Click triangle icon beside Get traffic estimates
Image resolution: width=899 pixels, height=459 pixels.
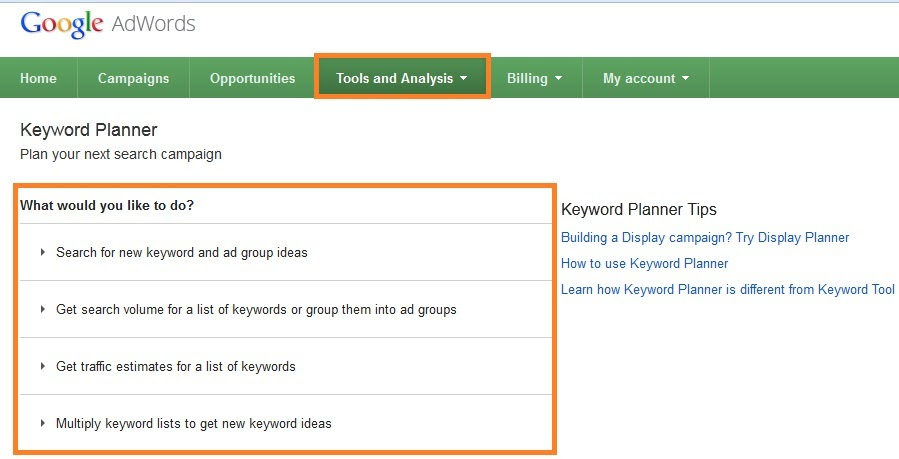click(x=42, y=366)
